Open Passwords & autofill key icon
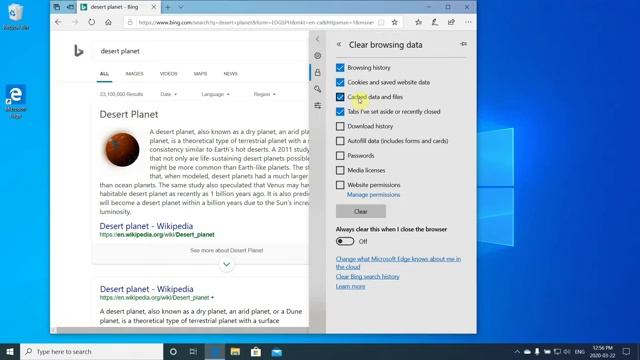Screen dimensions: 640x360 pyautogui.click(x=318, y=89)
